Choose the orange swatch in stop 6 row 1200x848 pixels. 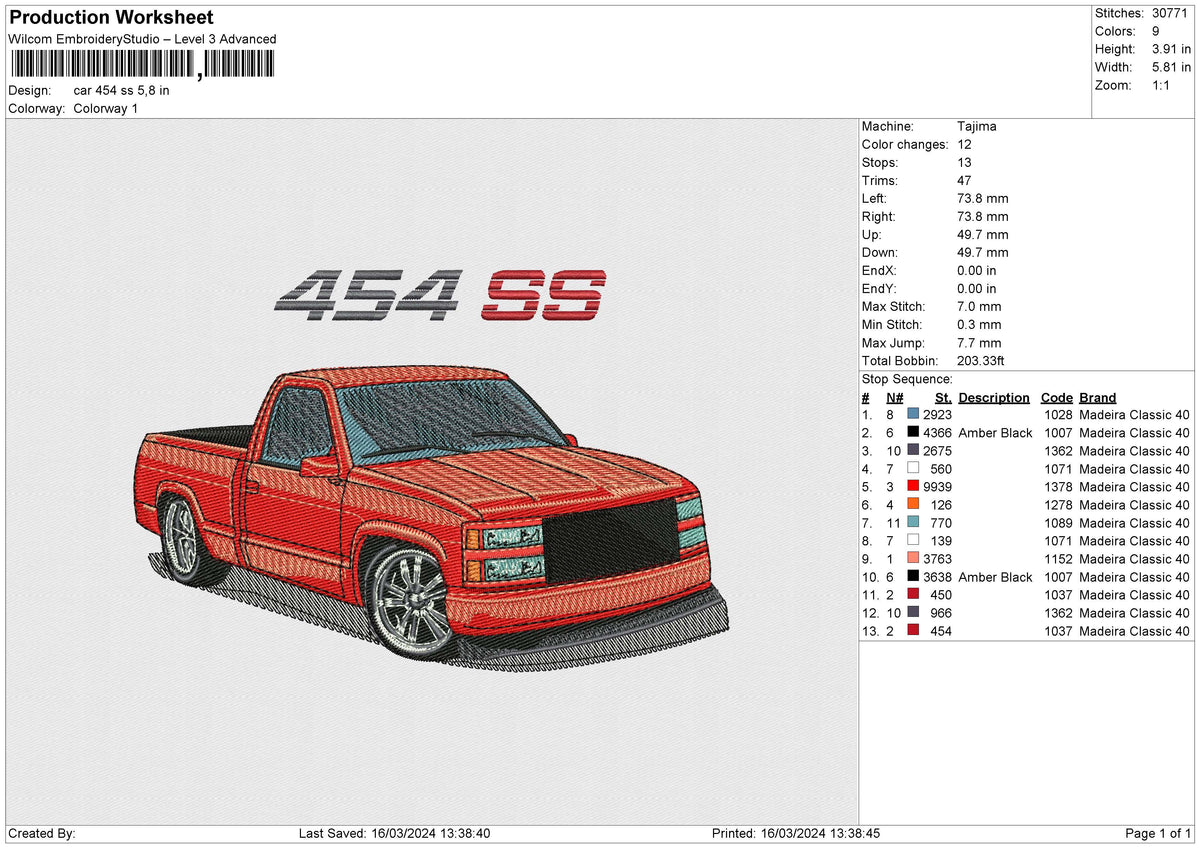tap(913, 503)
